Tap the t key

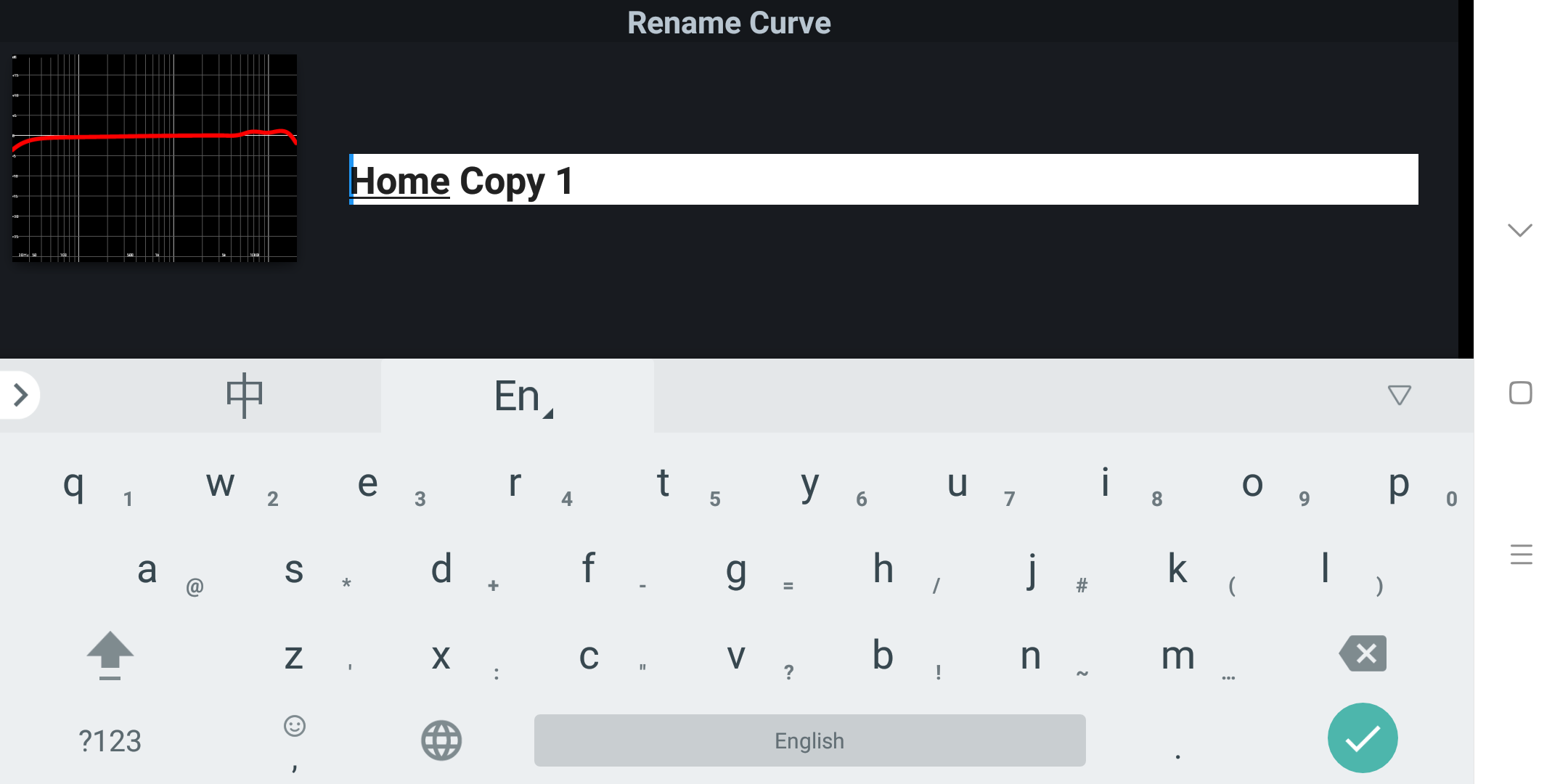tap(663, 483)
